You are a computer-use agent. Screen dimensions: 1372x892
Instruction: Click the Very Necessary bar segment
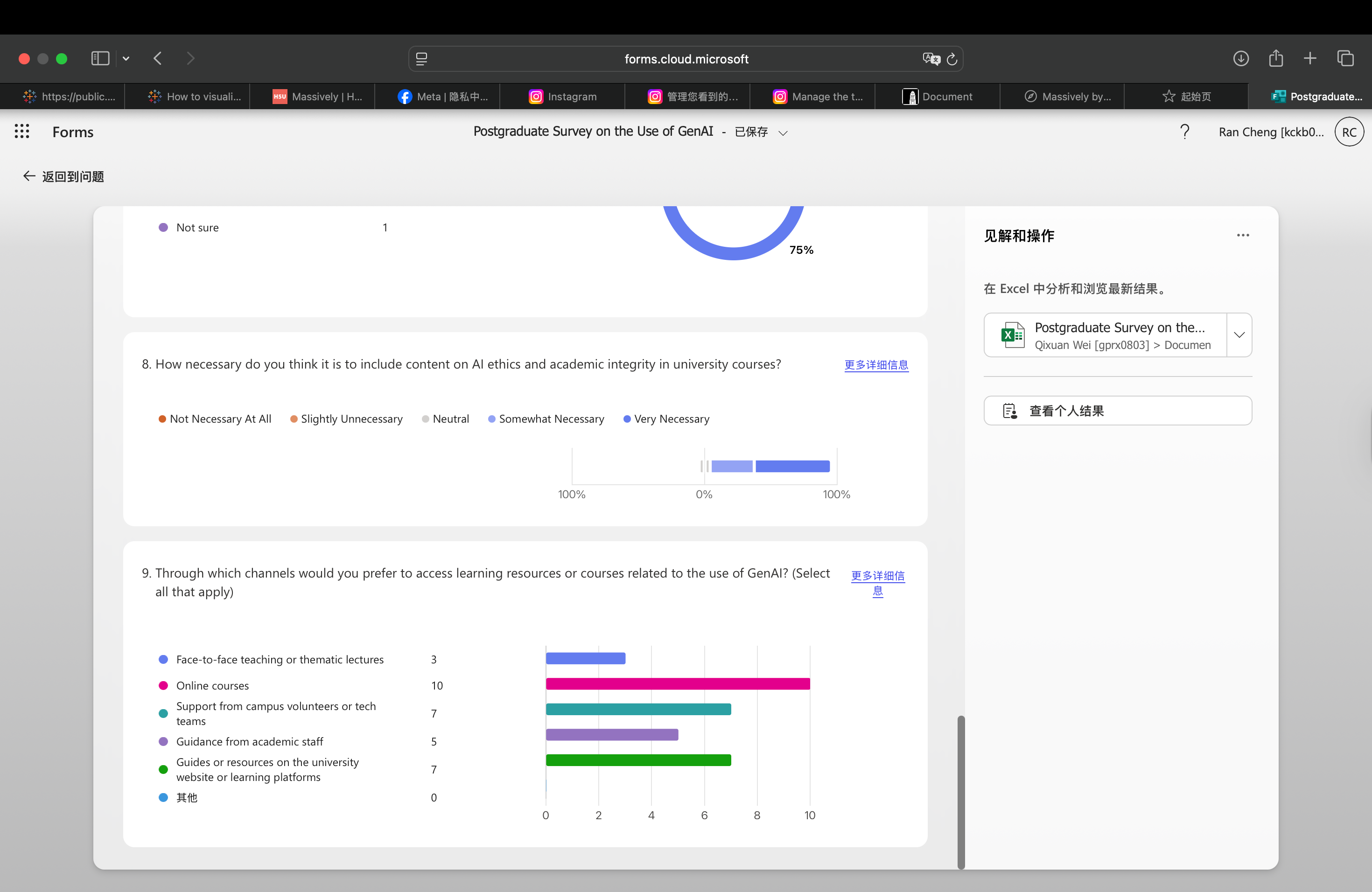pos(793,467)
